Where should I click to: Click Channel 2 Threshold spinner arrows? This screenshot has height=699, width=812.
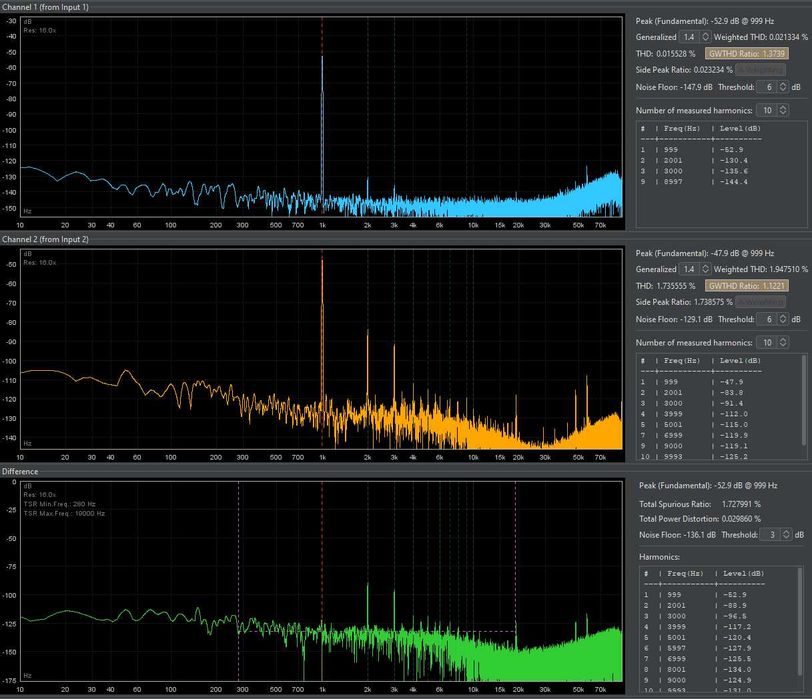(x=783, y=319)
